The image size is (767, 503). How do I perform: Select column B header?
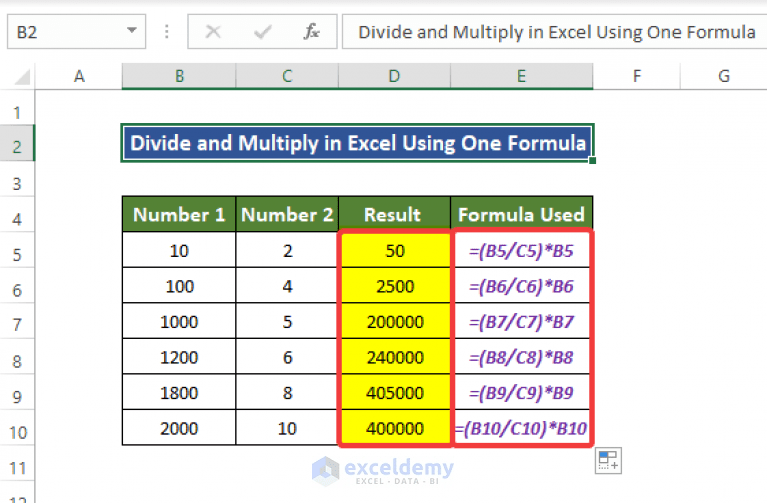tap(179, 76)
